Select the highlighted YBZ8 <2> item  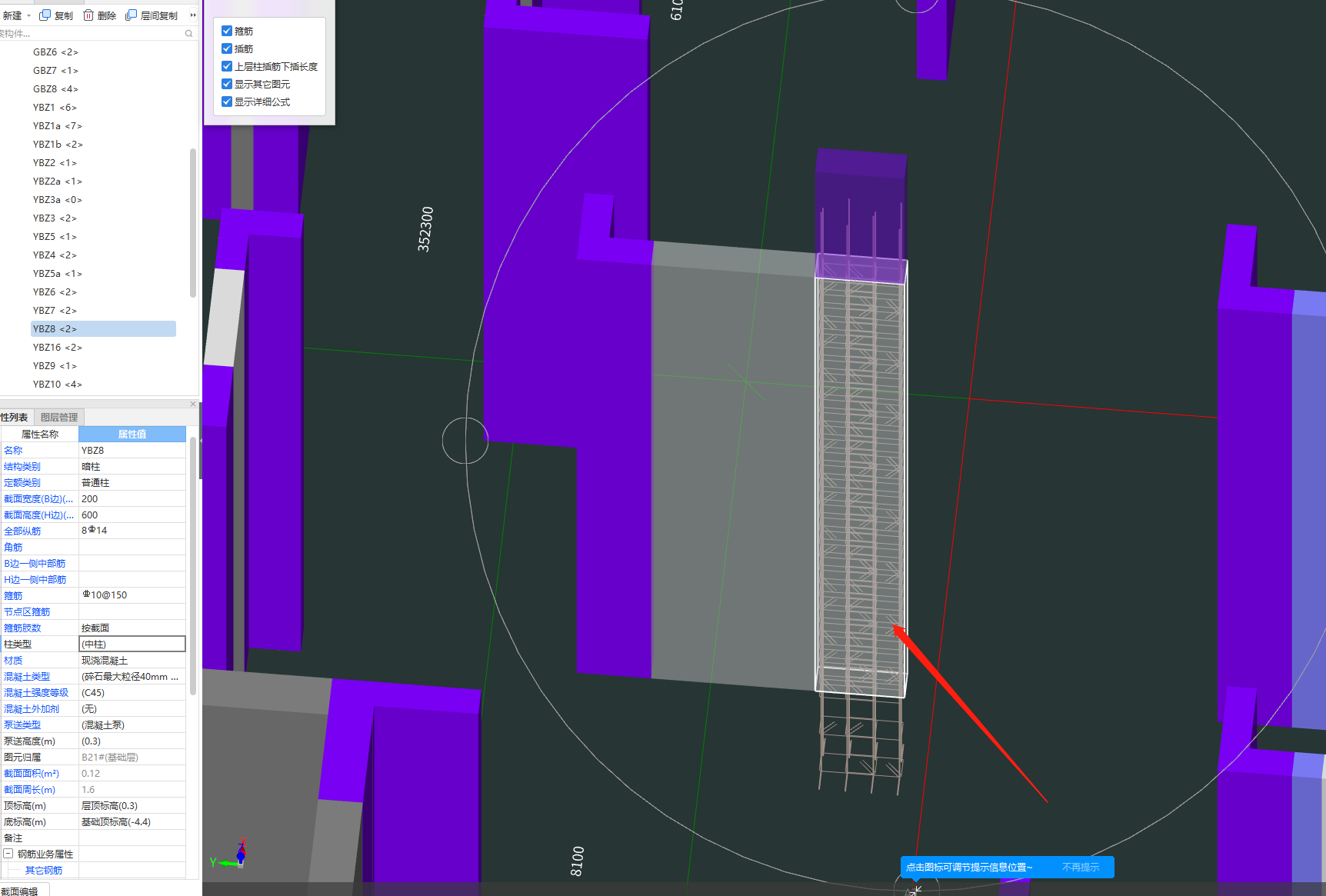point(103,329)
